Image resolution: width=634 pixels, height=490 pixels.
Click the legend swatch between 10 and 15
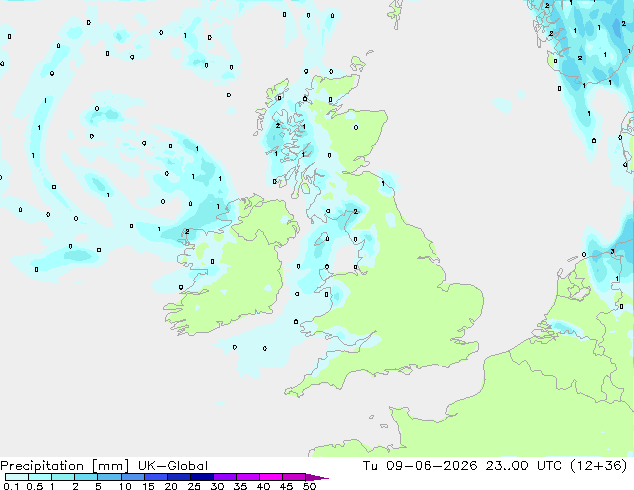pyautogui.click(x=133, y=477)
